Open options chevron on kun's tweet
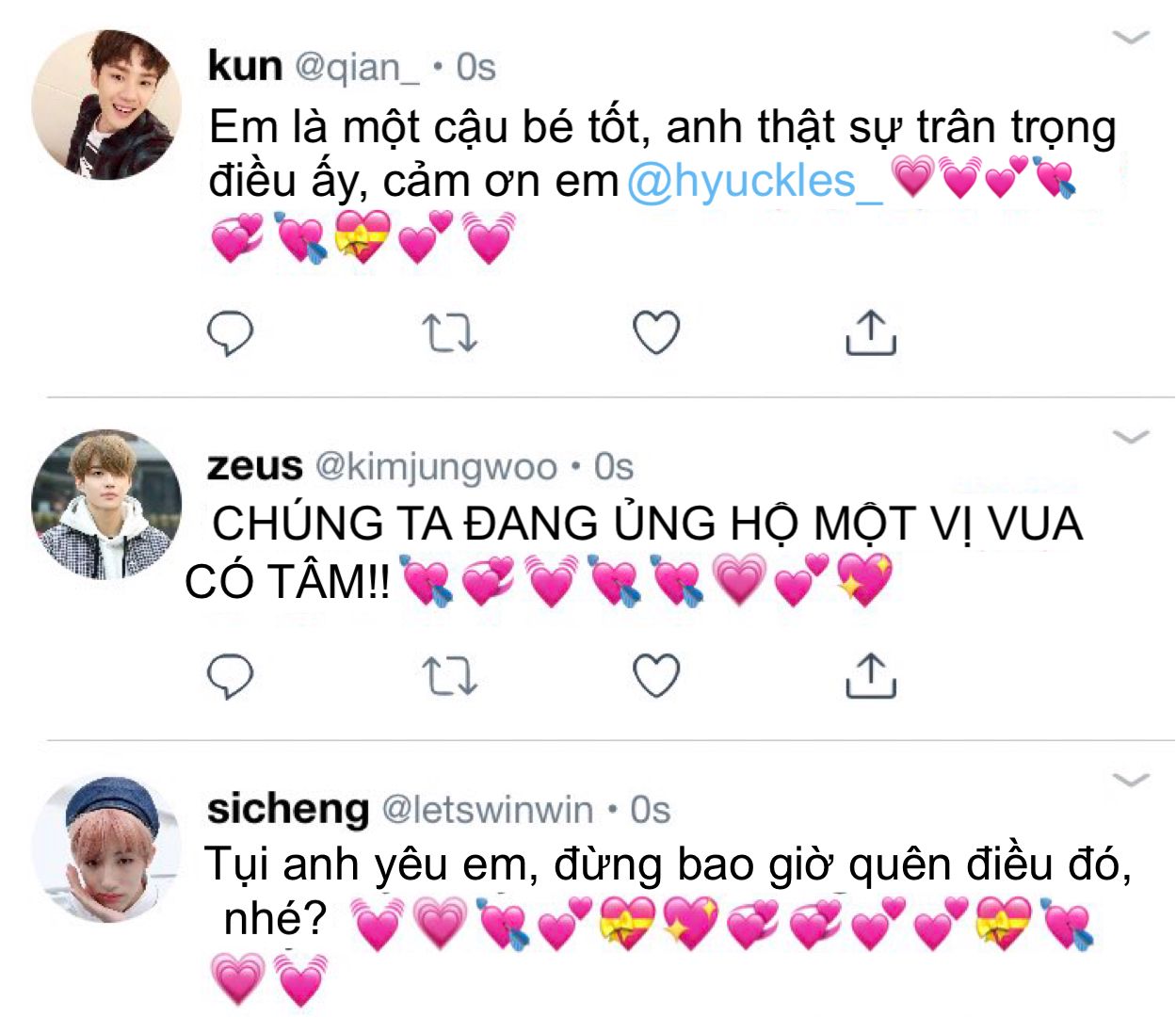This screenshot has height=1017, width=1176. pyautogui.click(x=1131, y=38)
